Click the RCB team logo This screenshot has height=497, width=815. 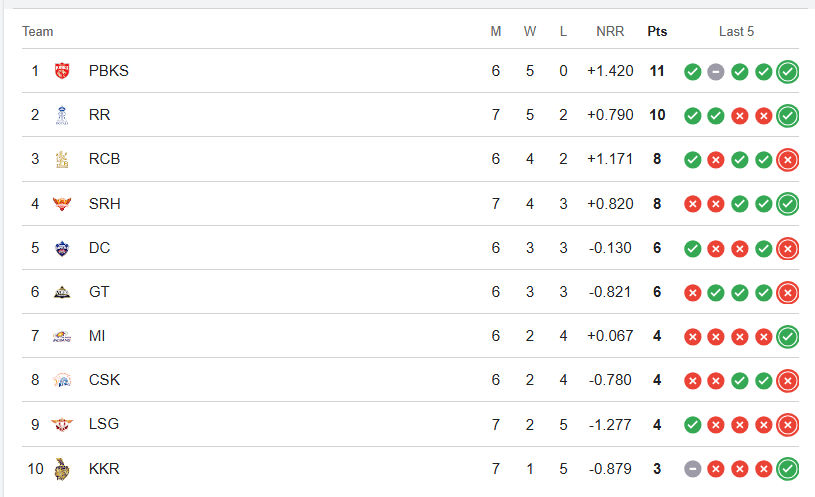click(63, 159)
